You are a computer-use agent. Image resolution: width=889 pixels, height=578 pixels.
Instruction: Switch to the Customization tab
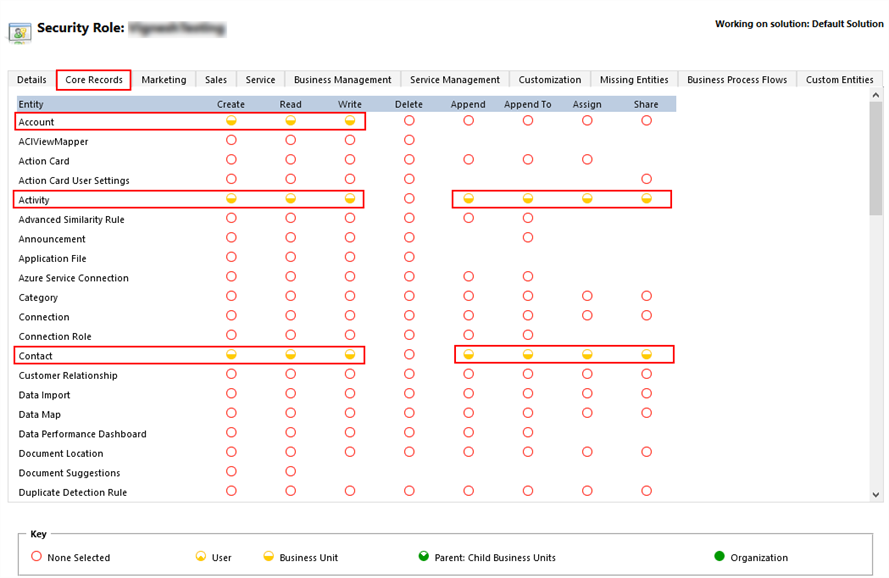(549, 79)
